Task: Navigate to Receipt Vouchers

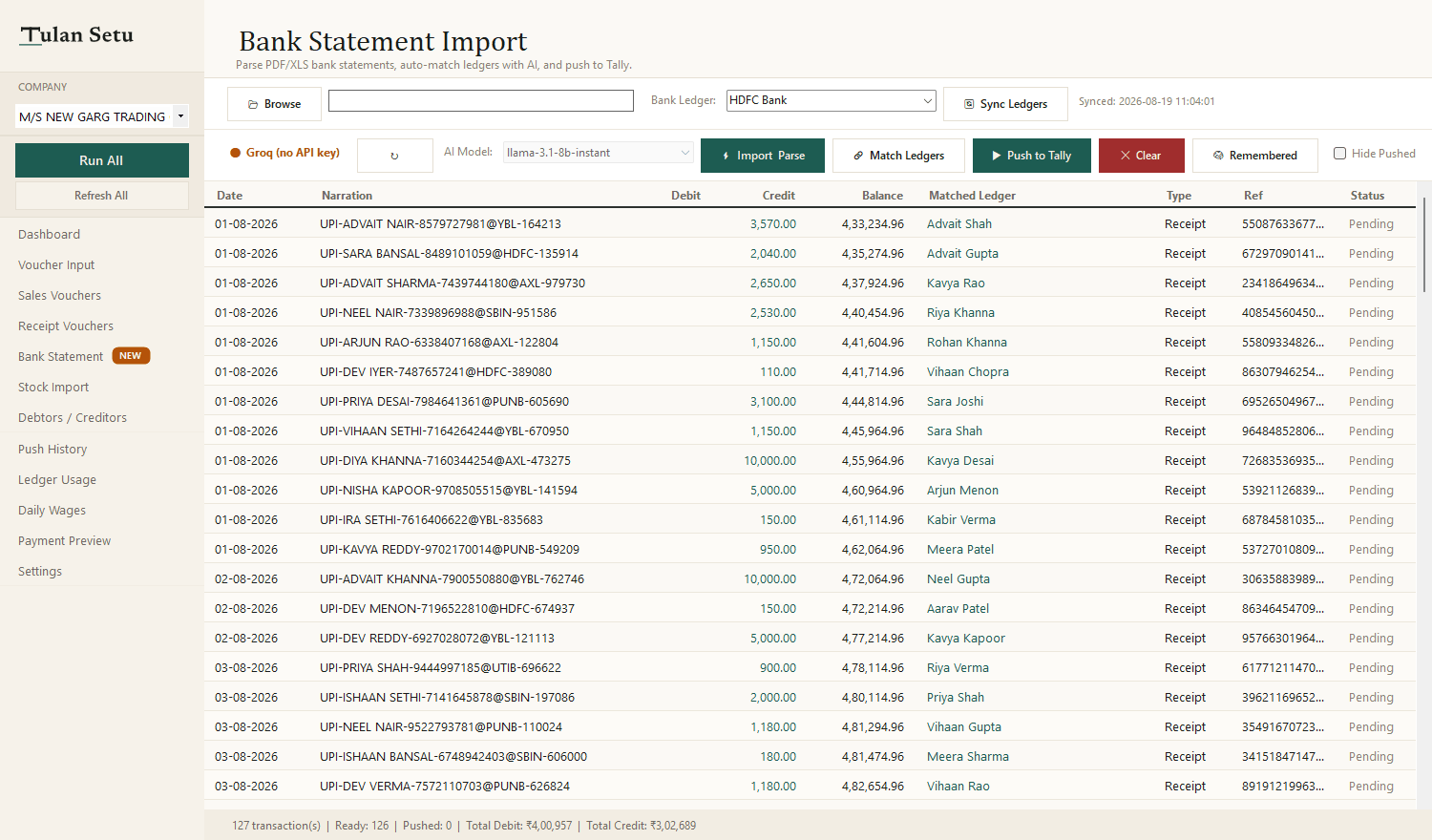Action: coord(66,325)
